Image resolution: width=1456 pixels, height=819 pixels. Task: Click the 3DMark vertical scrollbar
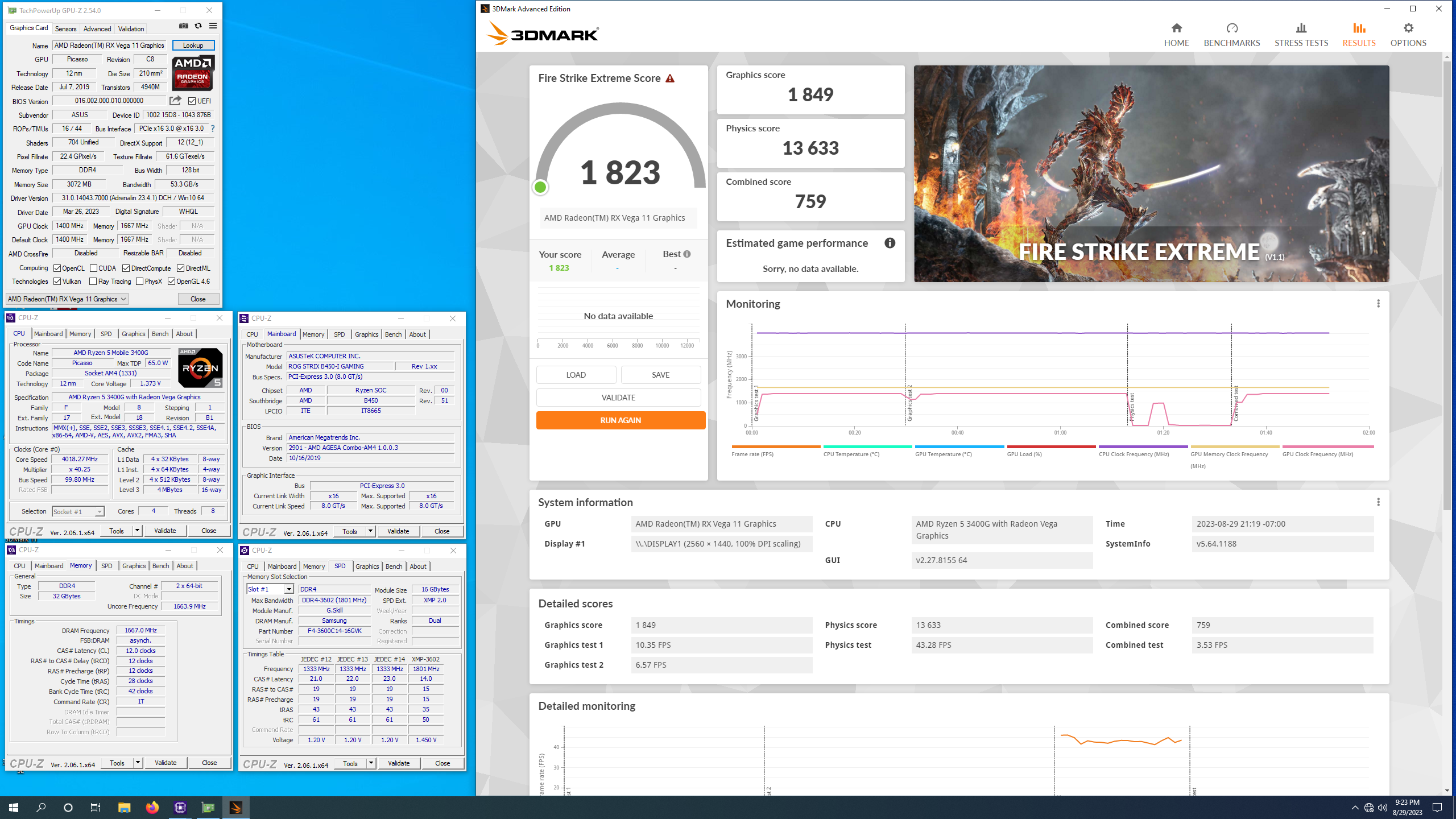1447,284
